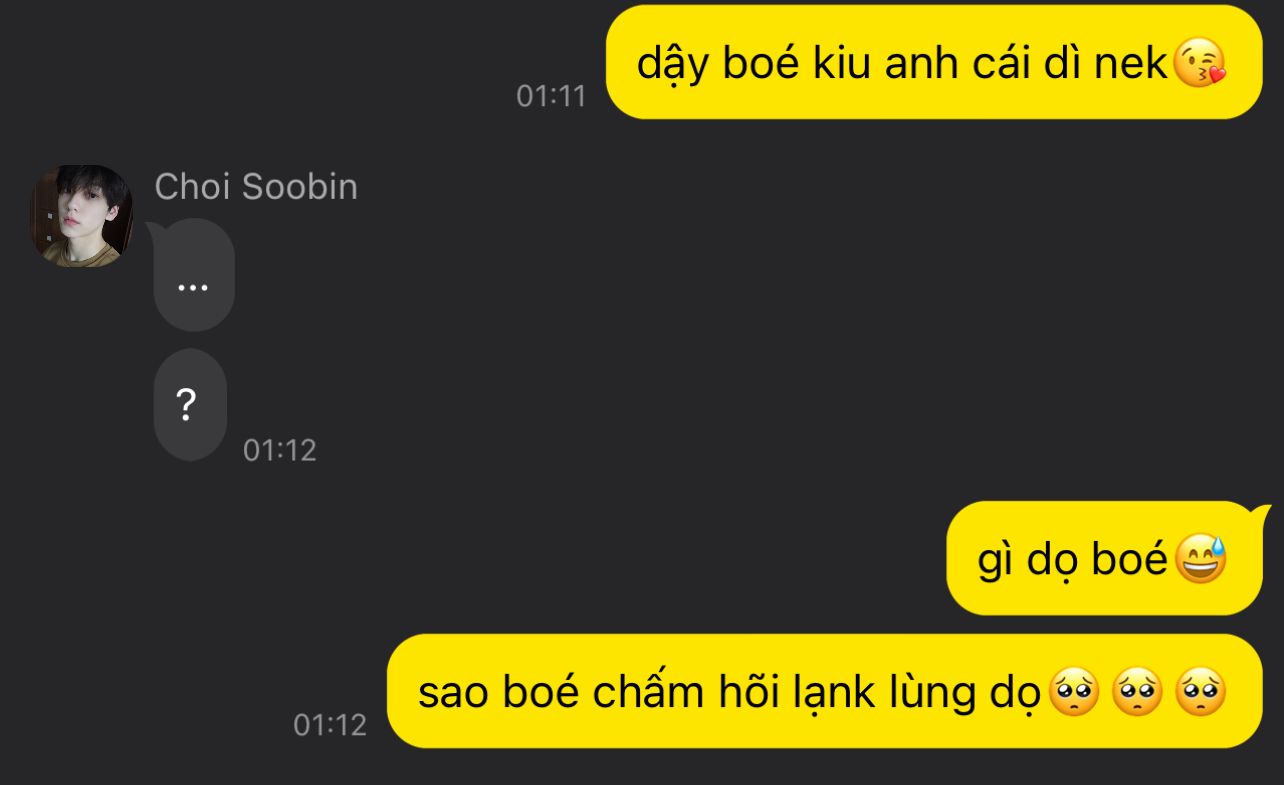Select the gray "..." message bubble
This screenshot has height=785, width=1284.
pyautogui.click(x=193, y=275)
